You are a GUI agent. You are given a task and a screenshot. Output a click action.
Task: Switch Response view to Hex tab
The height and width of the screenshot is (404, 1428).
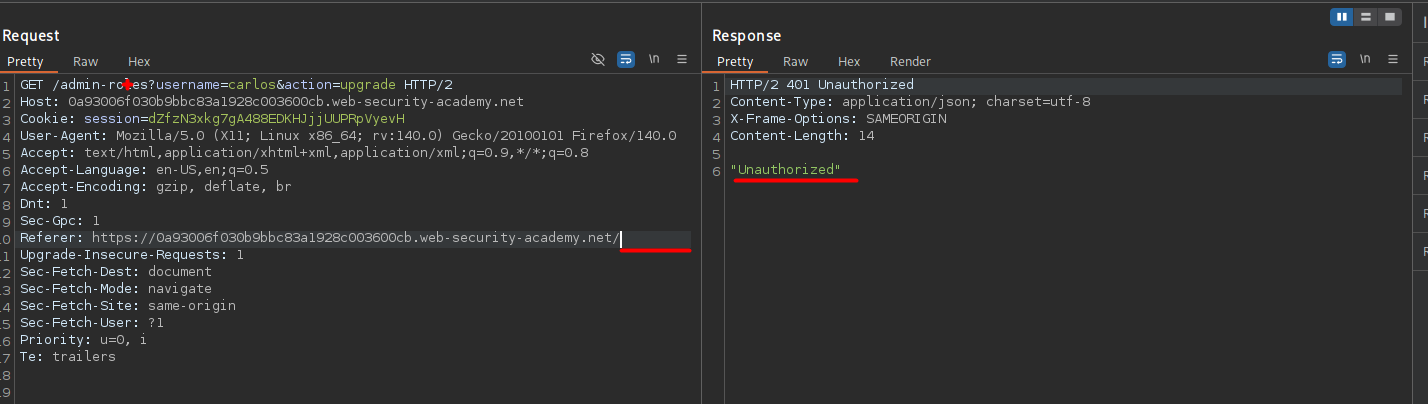tap(849, 62)
